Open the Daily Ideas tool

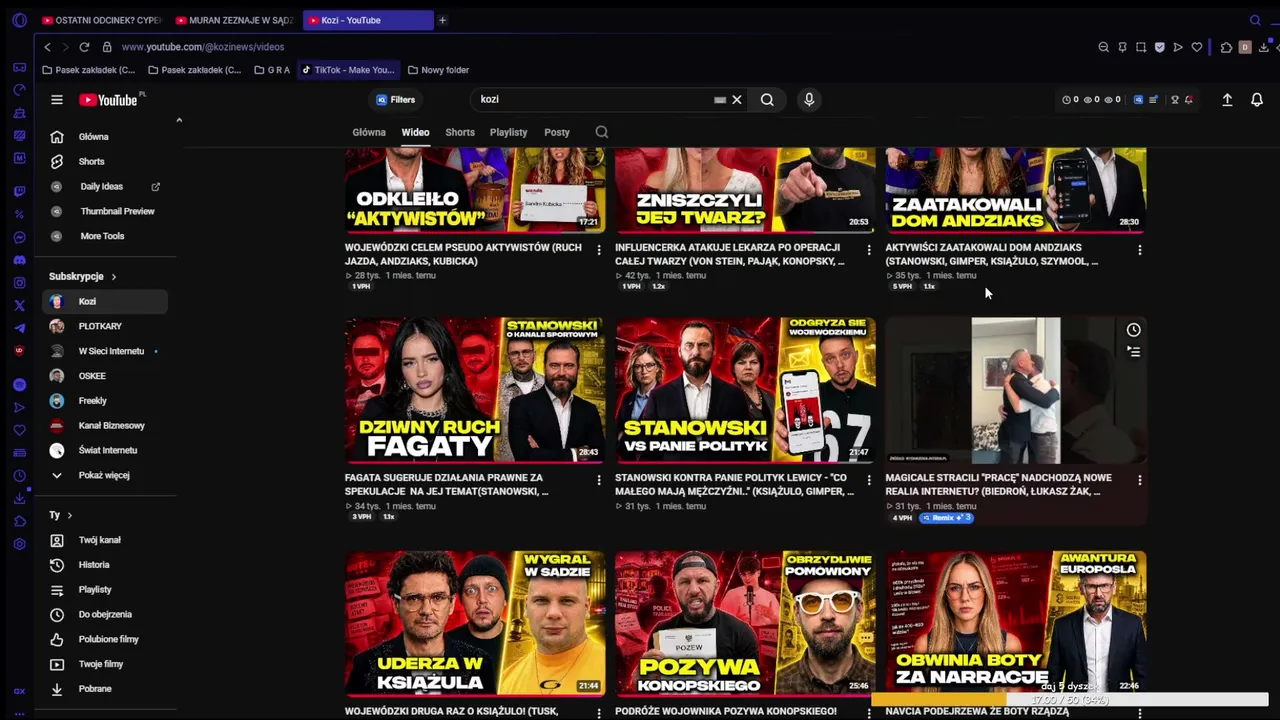click(104, 186)
